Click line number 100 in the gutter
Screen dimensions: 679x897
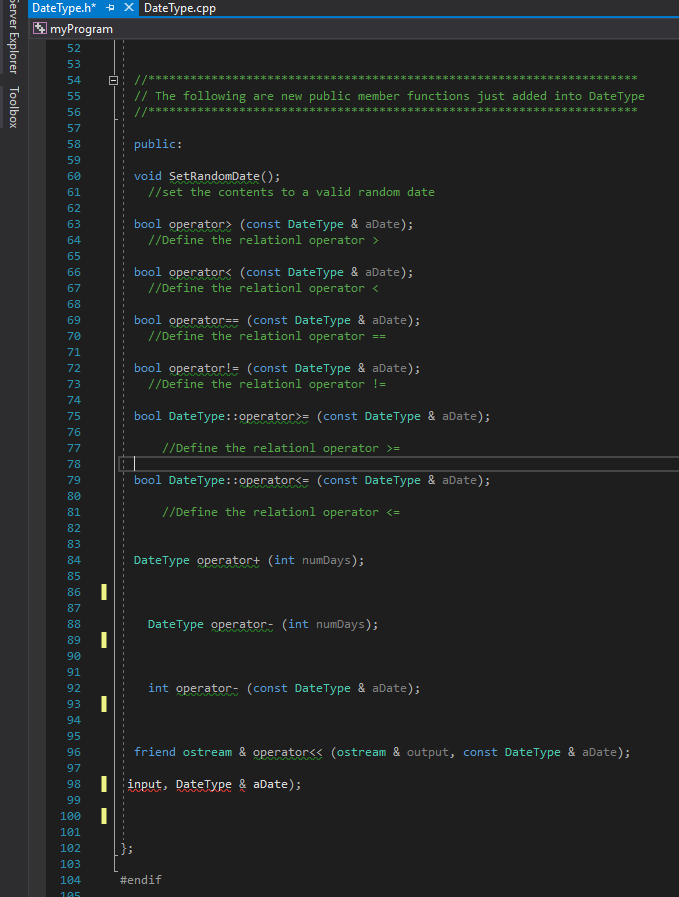[x=70, y=816]
